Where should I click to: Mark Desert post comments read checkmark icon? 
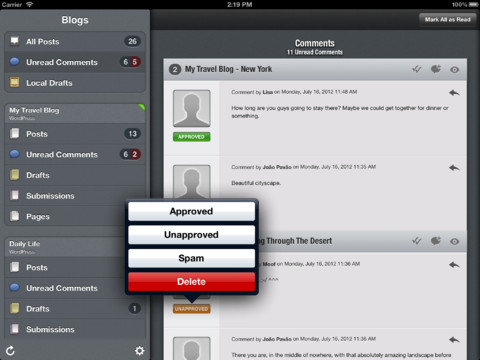pos(417,241)
